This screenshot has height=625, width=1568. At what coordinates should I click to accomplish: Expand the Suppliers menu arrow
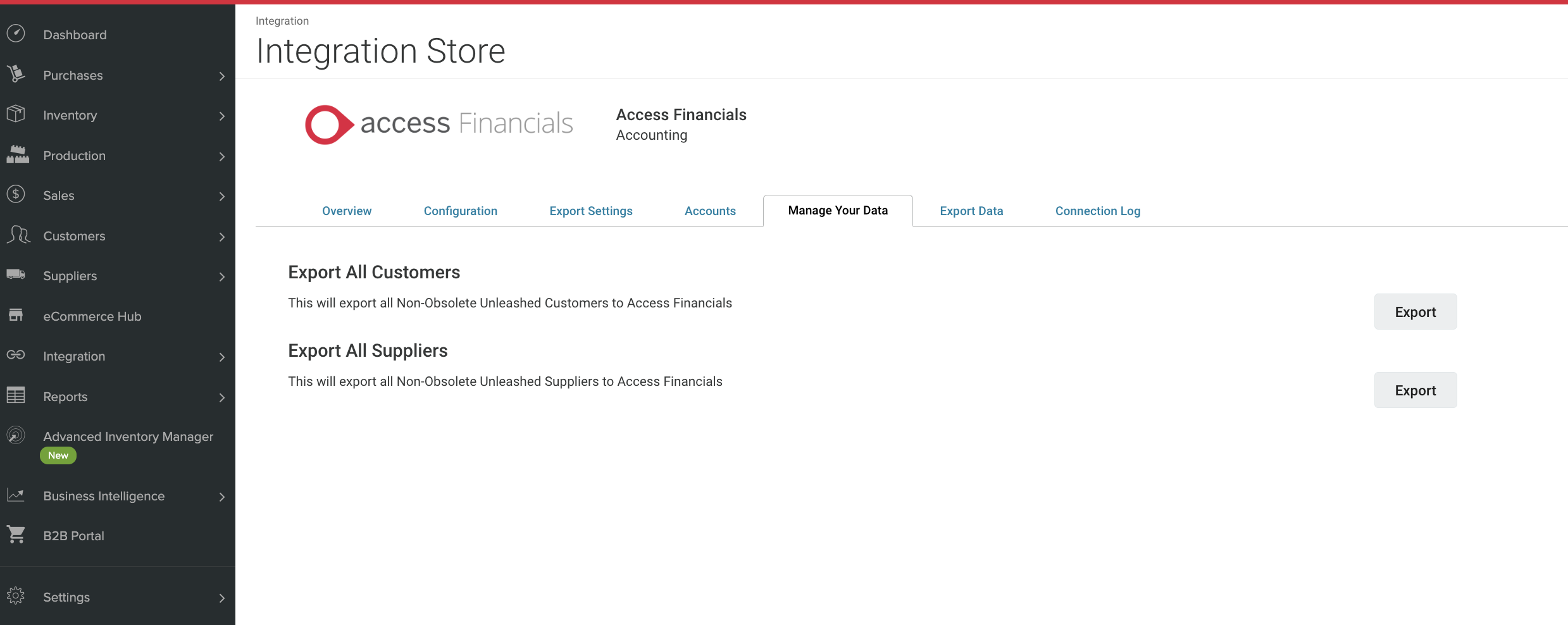(x=221, y=277)
